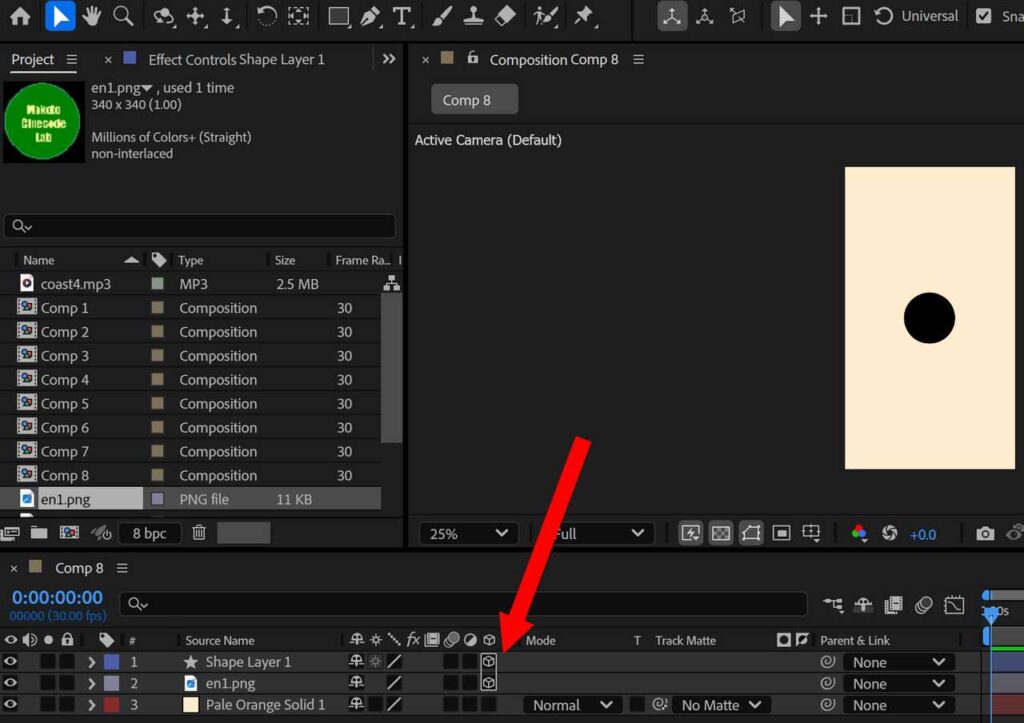Switch to Effect Controls Shape Layer 1 tab
Screen dimensions: 1024x723
236,59
